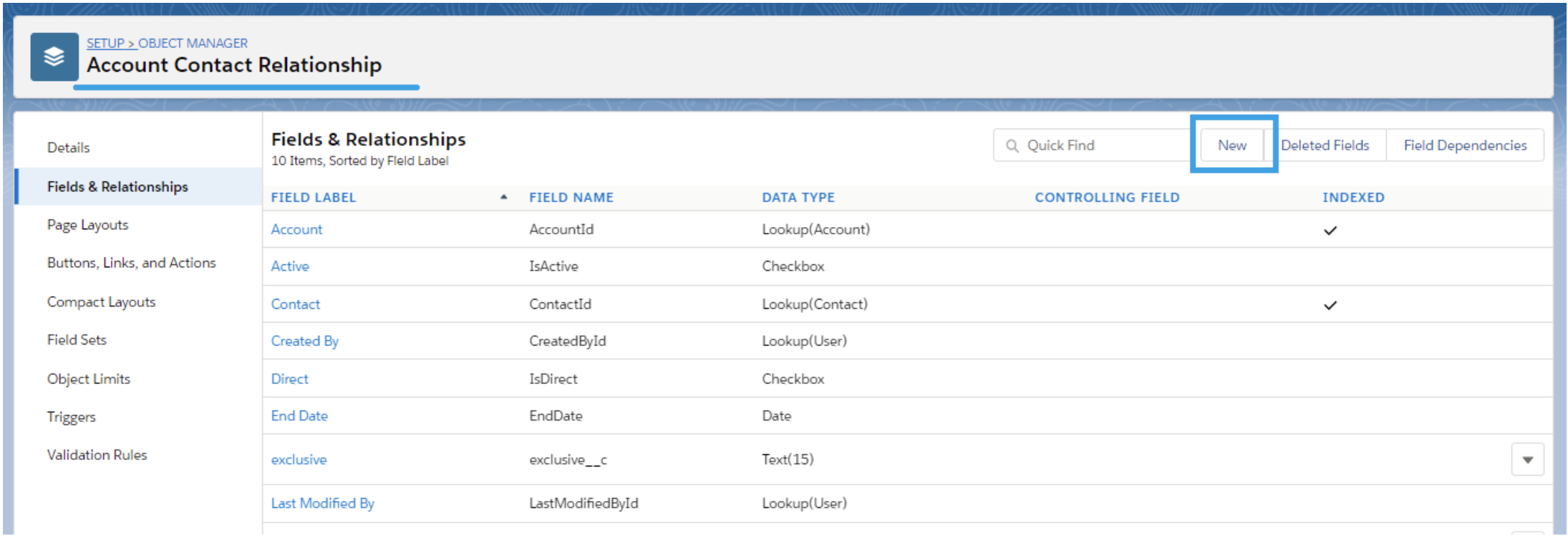Click the Field Label sort arrow
This screenshot has width=1568, height=536.
pos(504,197)
